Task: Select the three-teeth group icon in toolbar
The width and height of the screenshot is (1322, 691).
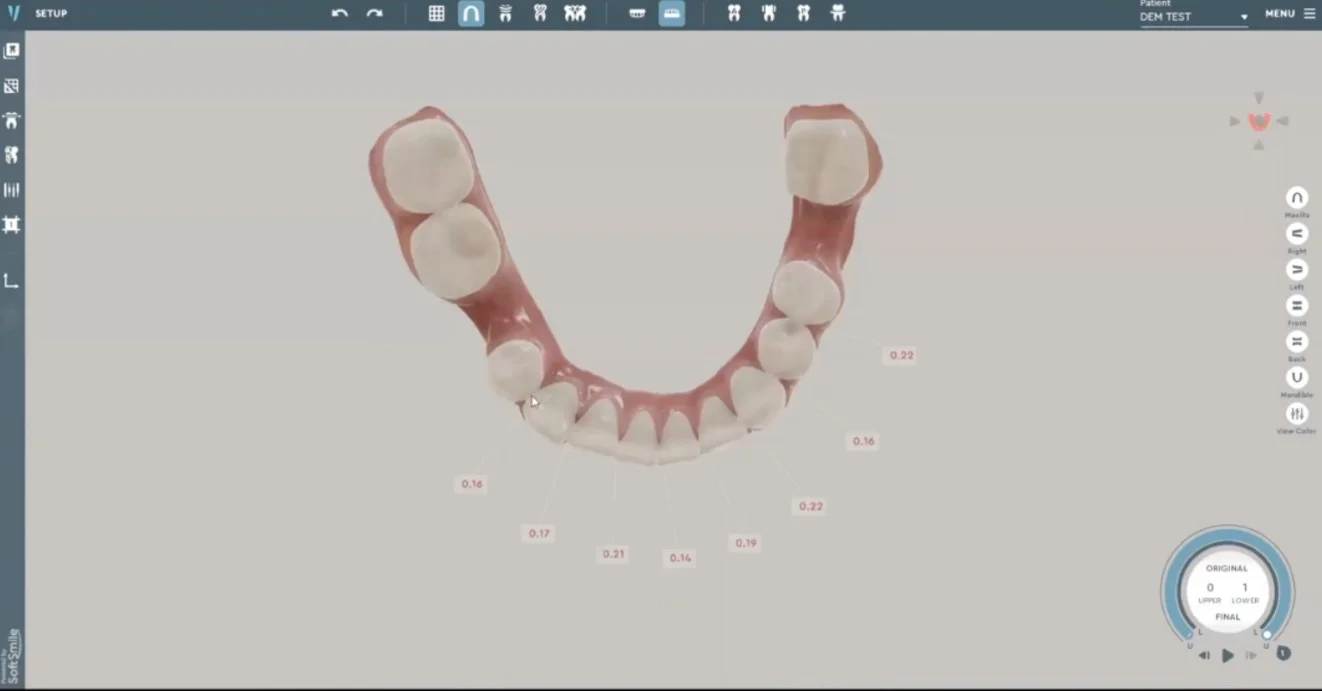Action: pos(575,14)
